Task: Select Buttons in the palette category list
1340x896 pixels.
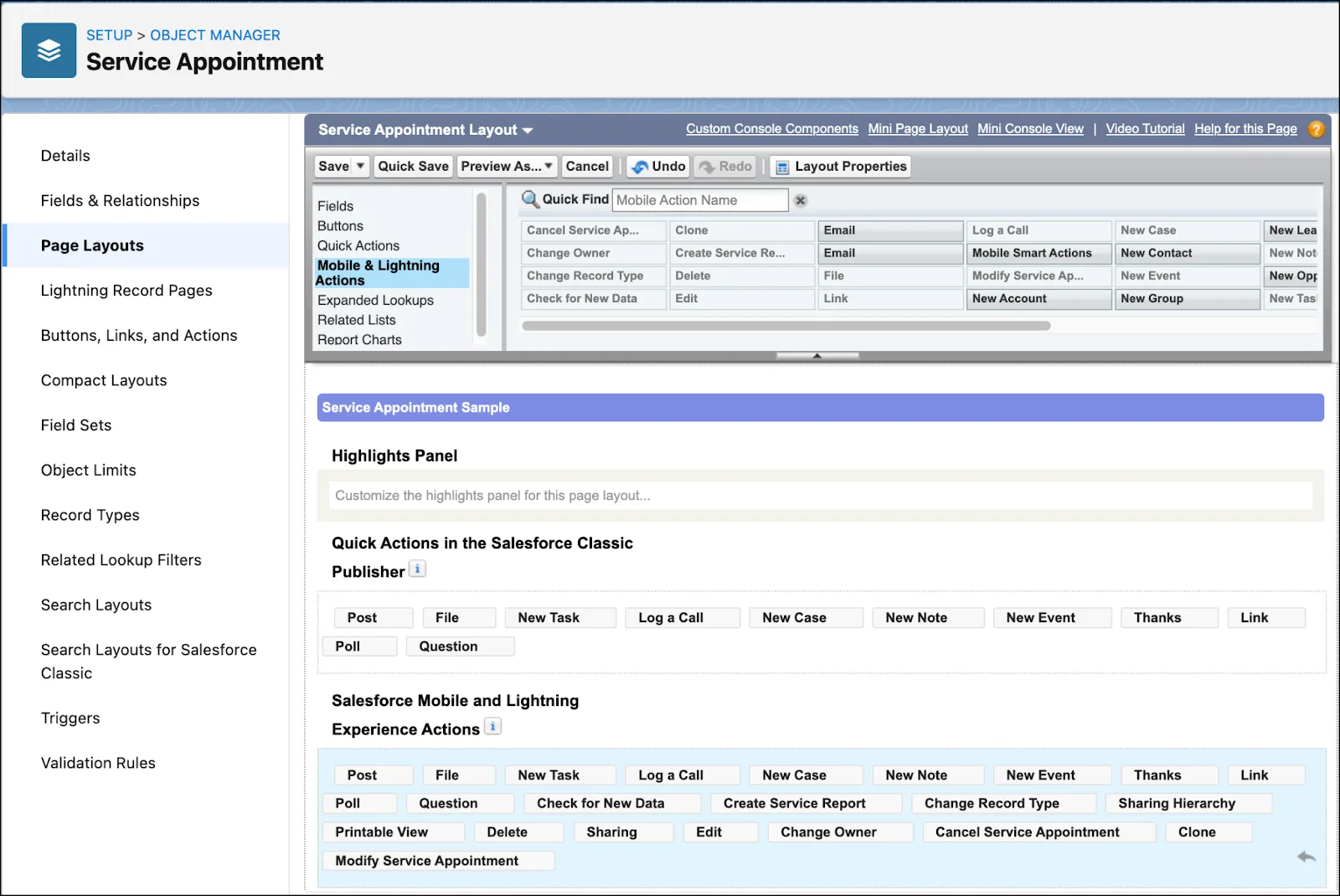Action: click(340, 226)
